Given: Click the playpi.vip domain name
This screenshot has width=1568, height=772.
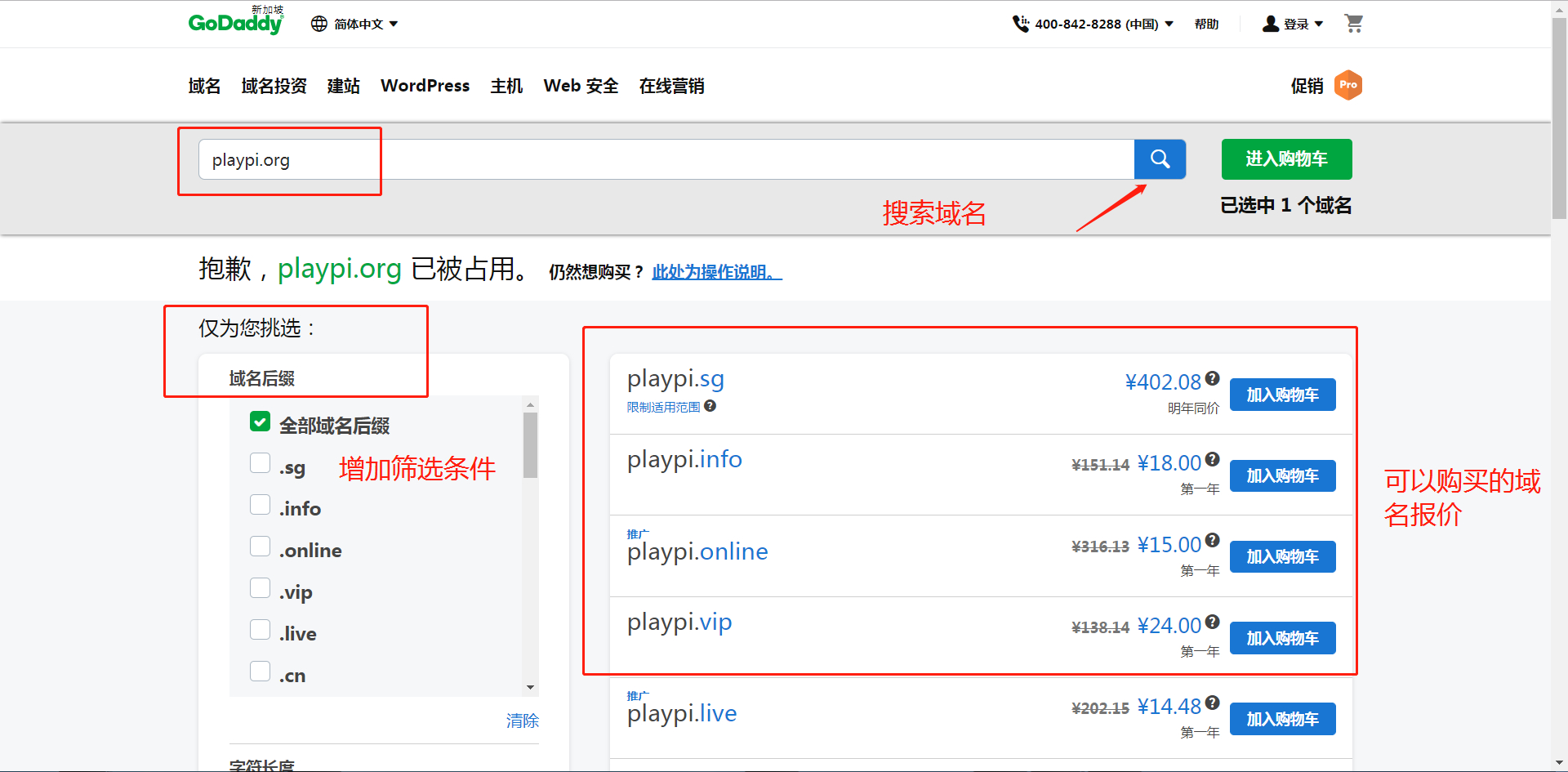Looking at the screenshot, I should (679, 623).
